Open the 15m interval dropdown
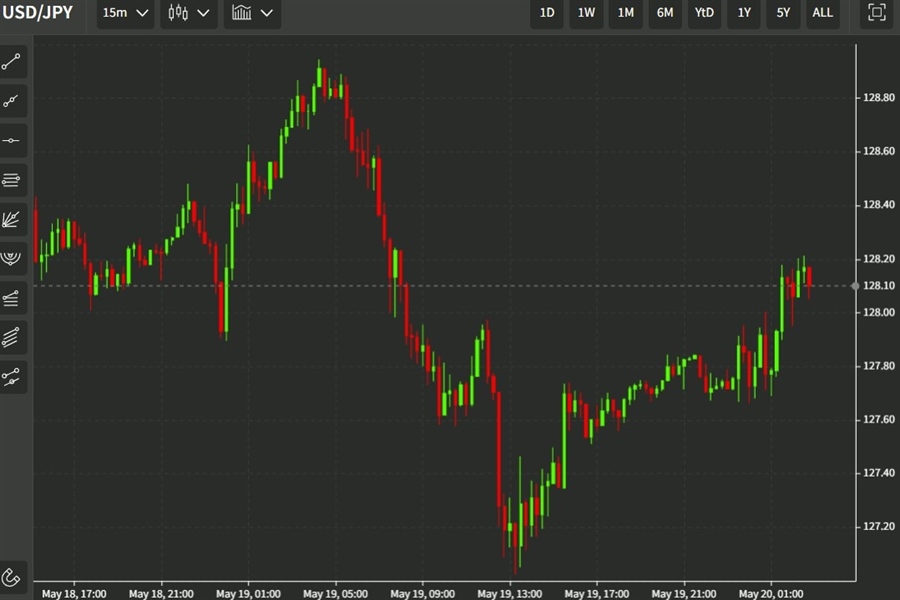This screenshot has height=600, width=900. pyautogui.click(x=125, y=13)
